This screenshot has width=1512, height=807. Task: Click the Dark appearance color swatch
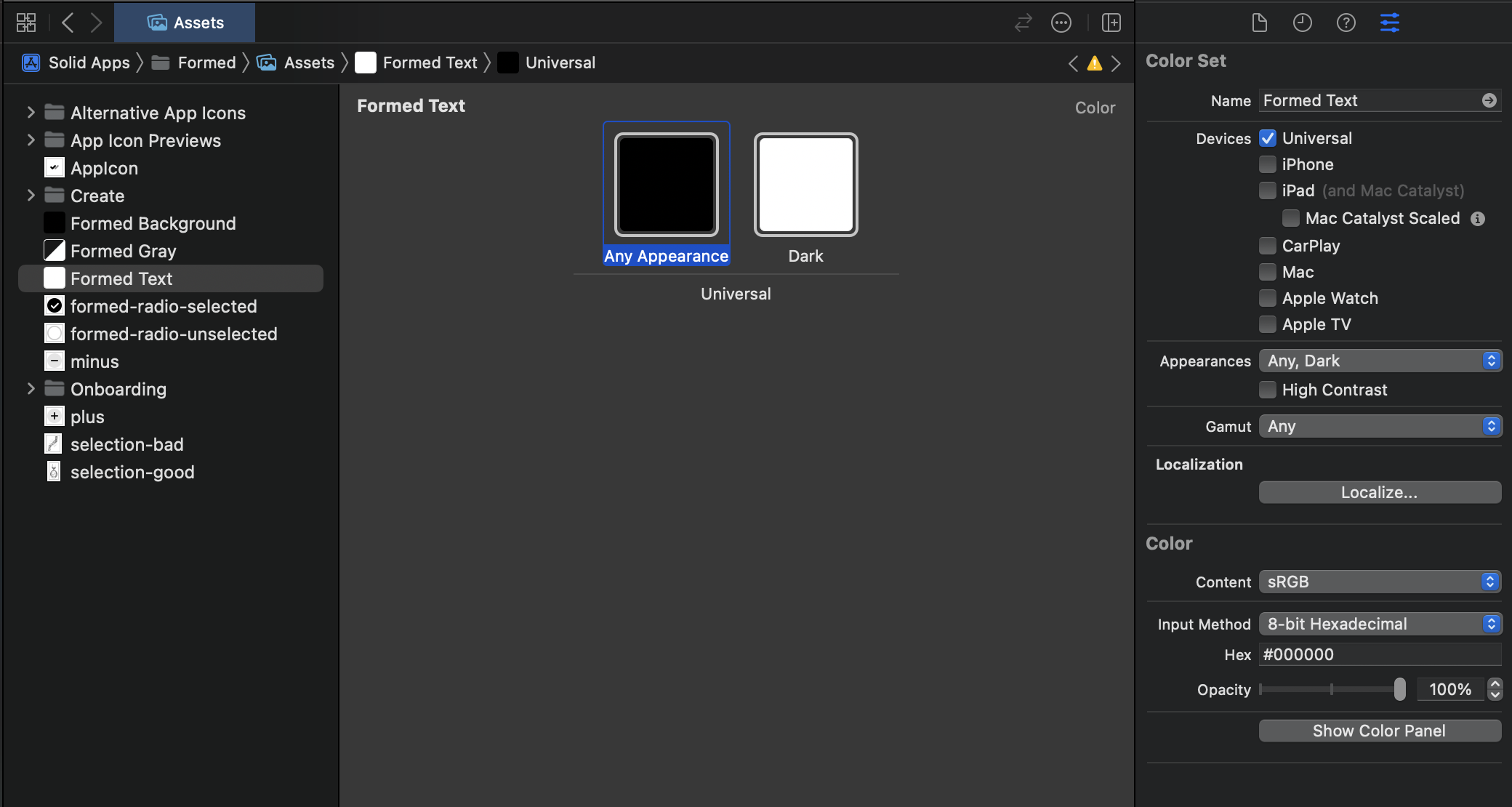[805, 183]
